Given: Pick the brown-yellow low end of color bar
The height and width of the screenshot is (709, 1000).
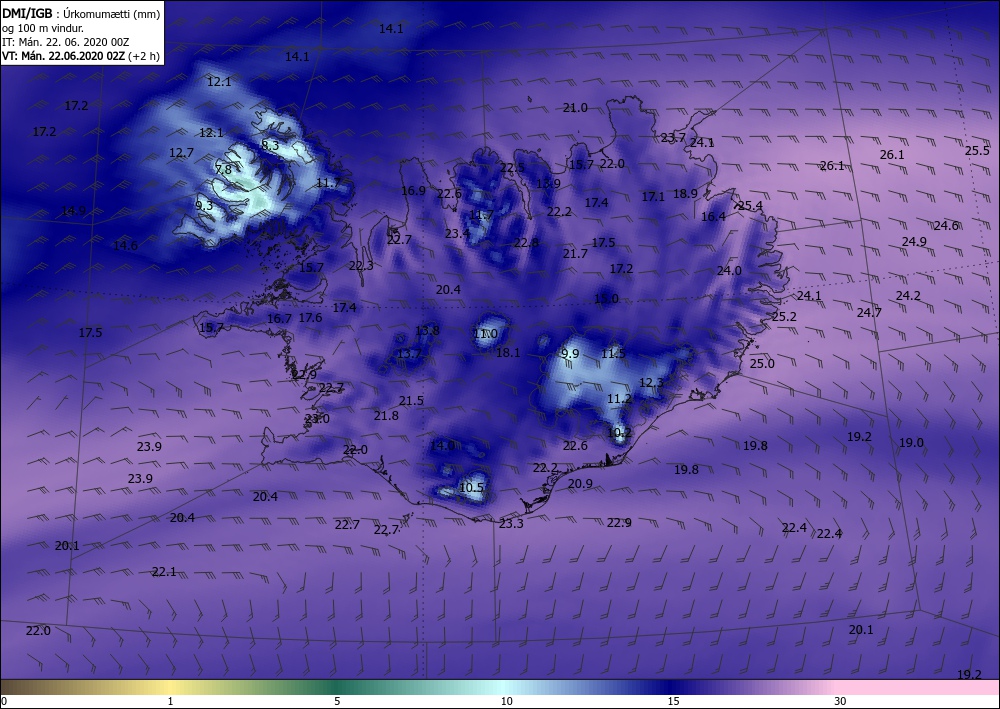Looking at the screenshot, I should point(83,687).
